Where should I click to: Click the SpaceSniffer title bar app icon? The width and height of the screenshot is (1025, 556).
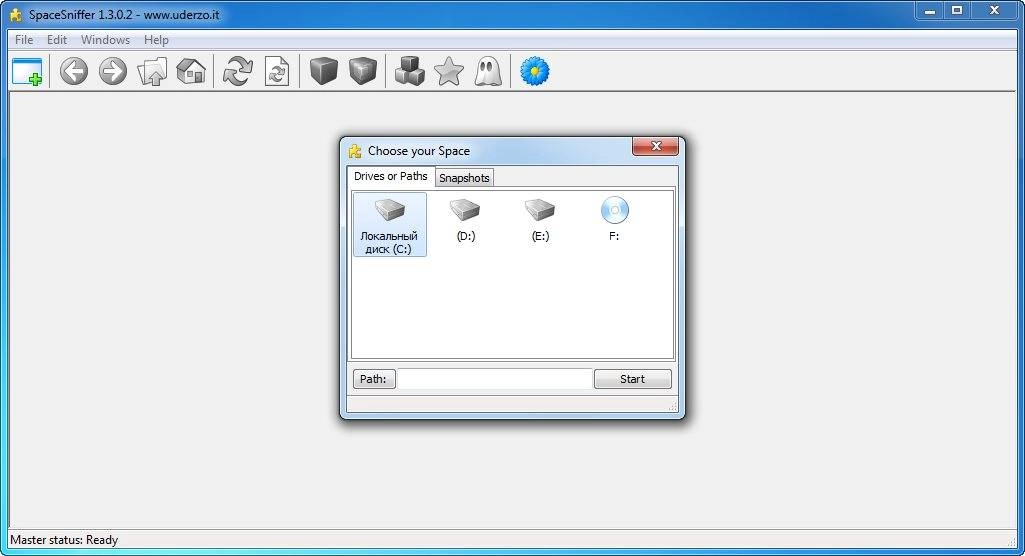click(x=16, y=14)
